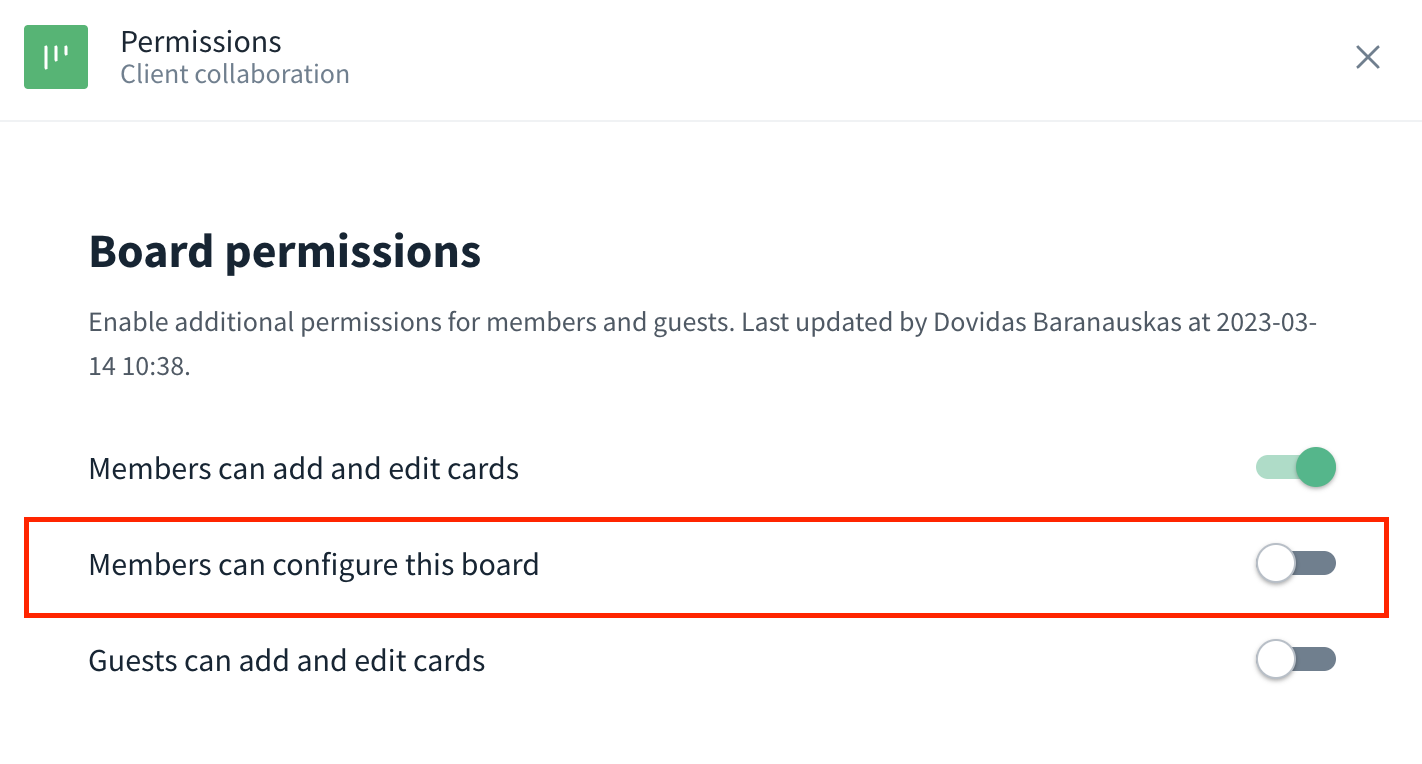1422x764 pixels.
Task: Click the "Members can add and edit cards" label
Action: coord(304,468)
